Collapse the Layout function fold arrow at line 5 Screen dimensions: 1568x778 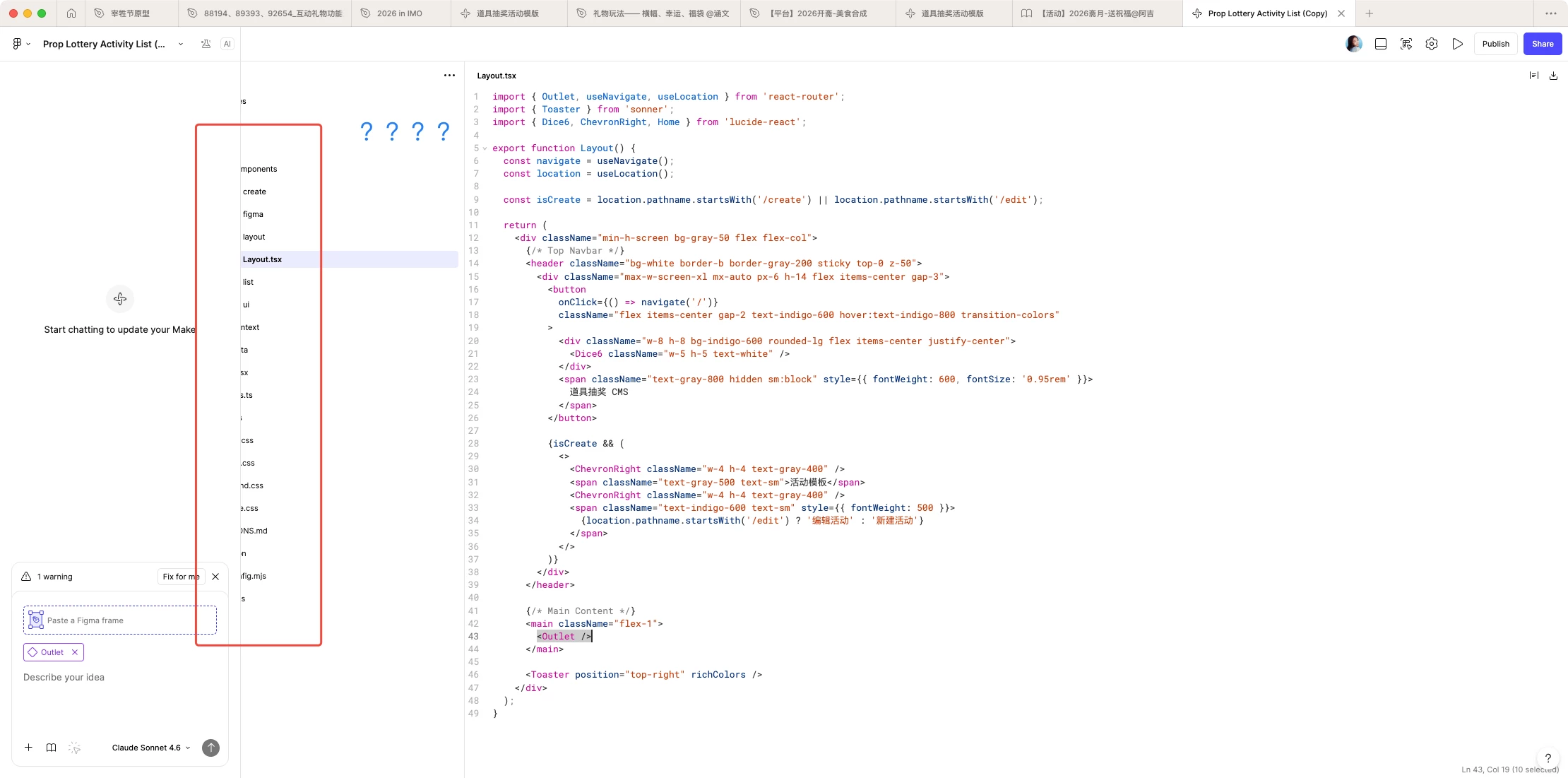pyautogui.click(x=485, y=148)
